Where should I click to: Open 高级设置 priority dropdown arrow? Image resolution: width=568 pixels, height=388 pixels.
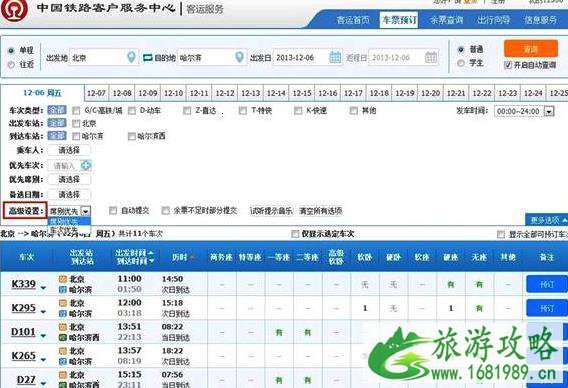point(85,211)
